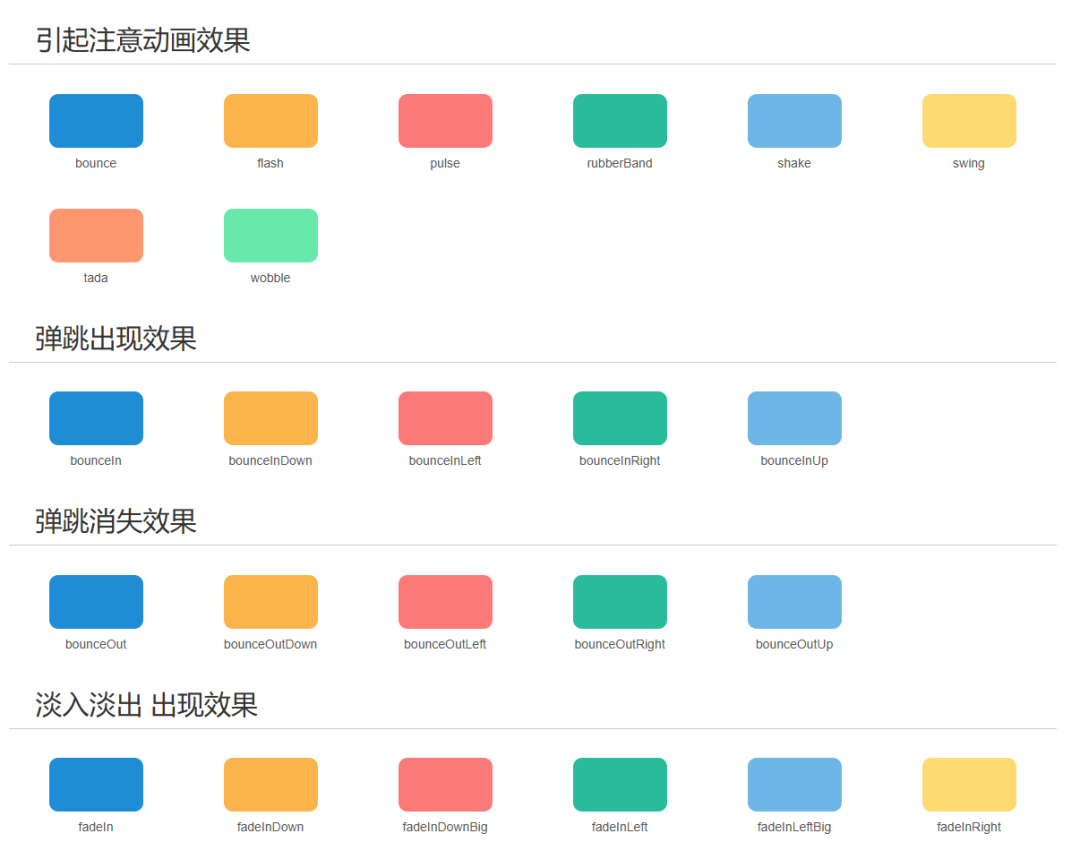This screenshot has height=842, width=1080.
Task: Click the bounce animation swatch
Action: tap(96, 119)
